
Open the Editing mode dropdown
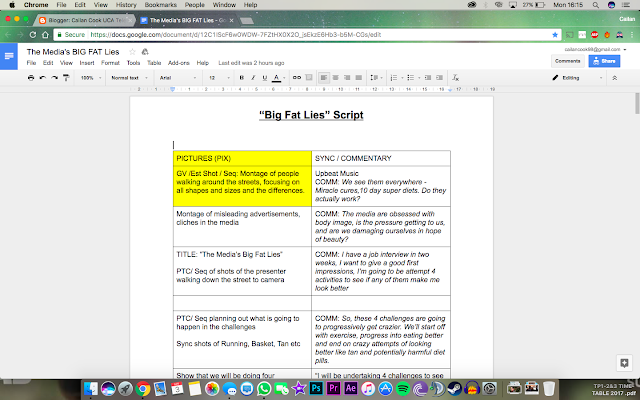coord(577,78)
